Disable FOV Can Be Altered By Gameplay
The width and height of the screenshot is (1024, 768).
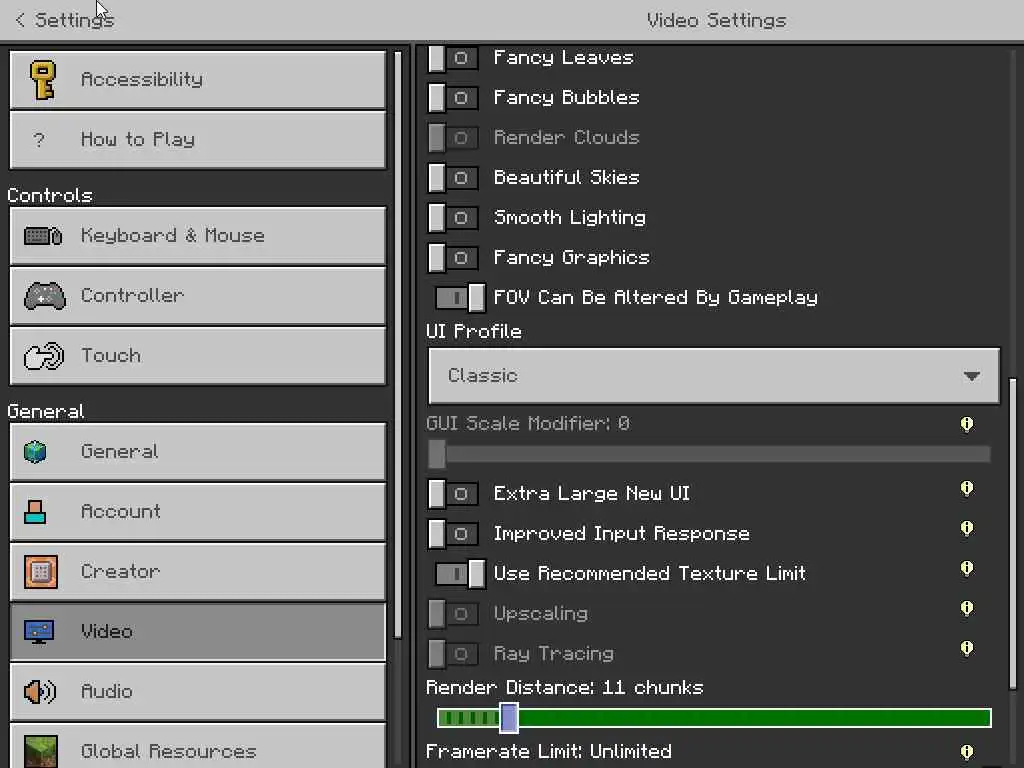point(460,298)
